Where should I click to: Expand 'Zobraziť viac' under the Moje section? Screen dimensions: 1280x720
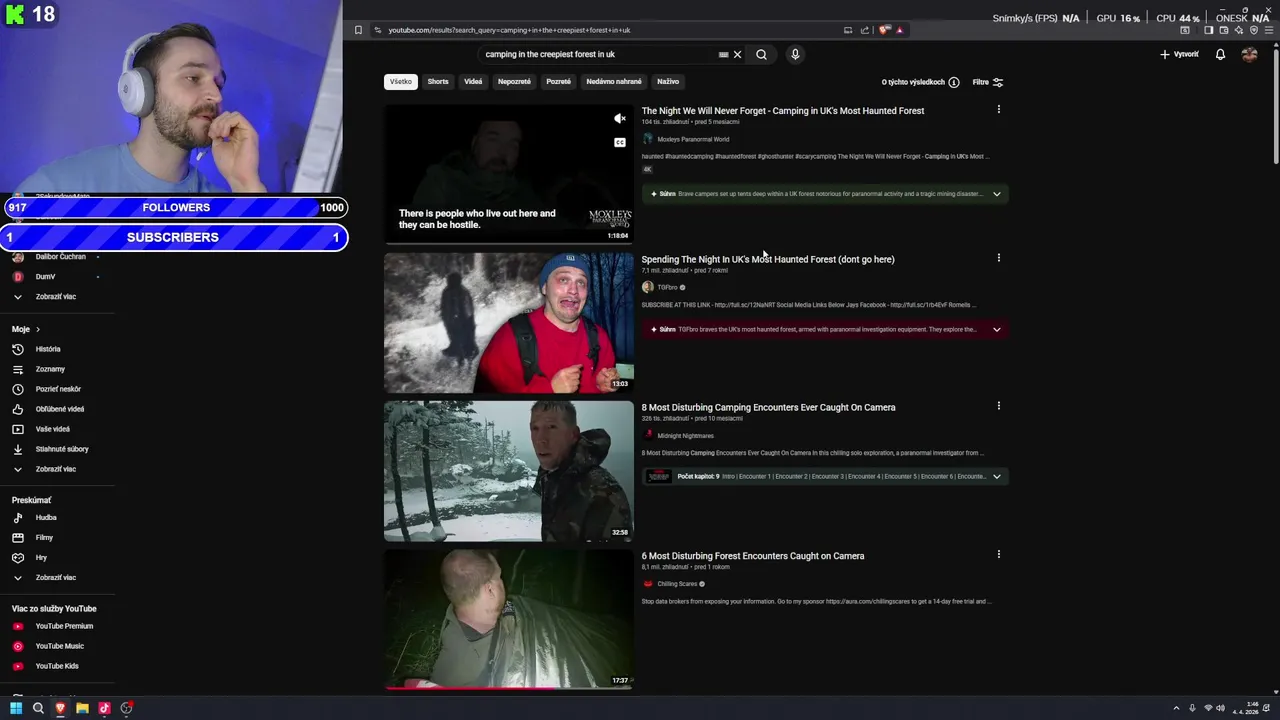pyautogui.click(x=57, y=469)
